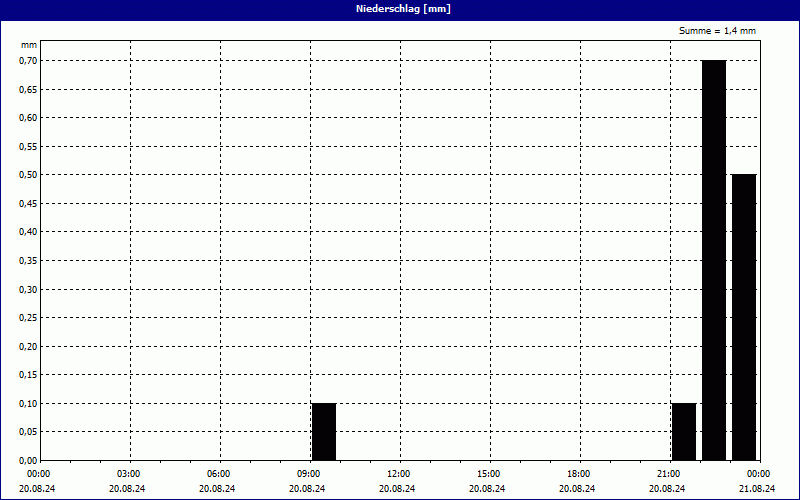Viewport: 800px width, 500px height.
Task: Click the small bar just after 21:00
Action: [x=684, y=431]
